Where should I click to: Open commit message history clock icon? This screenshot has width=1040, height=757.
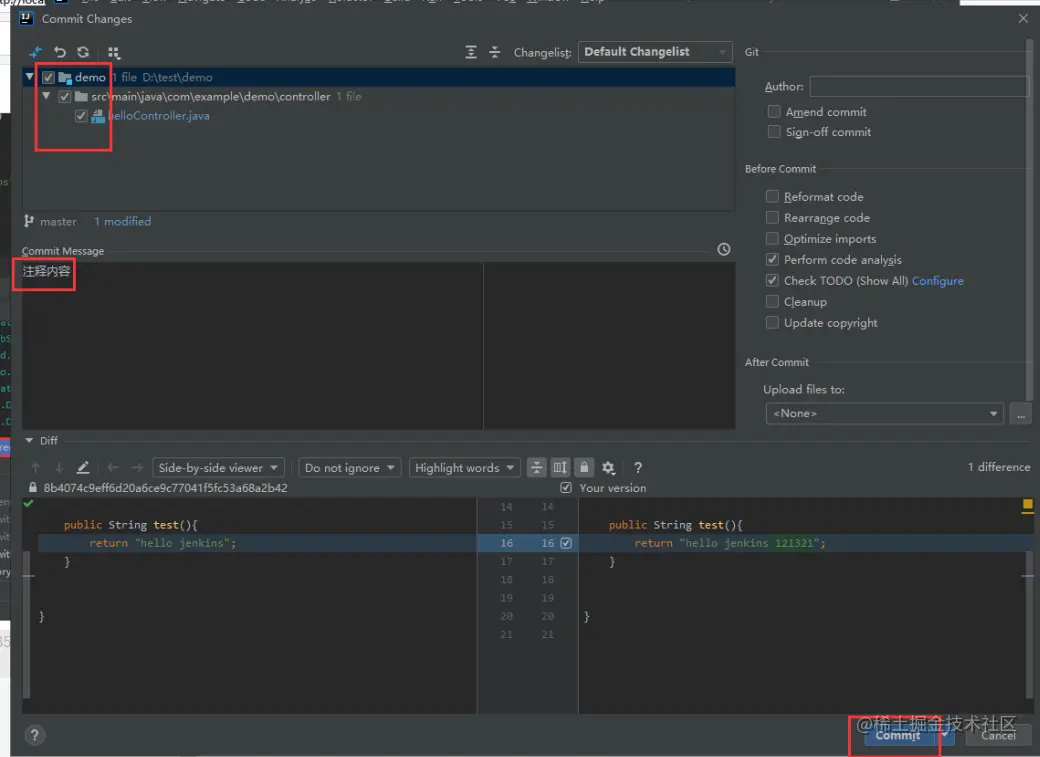(724, 249)
